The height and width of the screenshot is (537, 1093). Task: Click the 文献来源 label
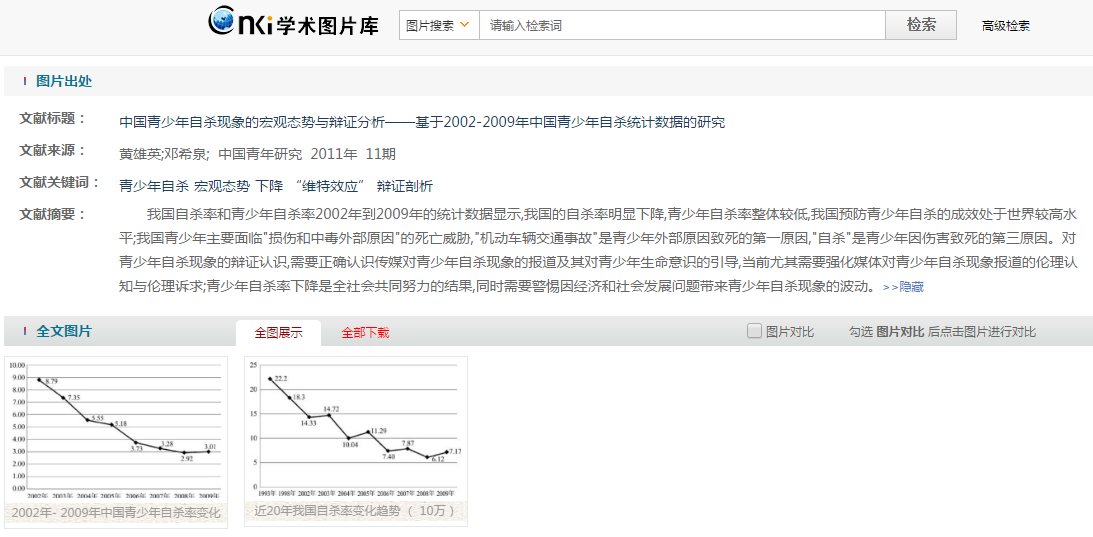[x=52, y=150]
